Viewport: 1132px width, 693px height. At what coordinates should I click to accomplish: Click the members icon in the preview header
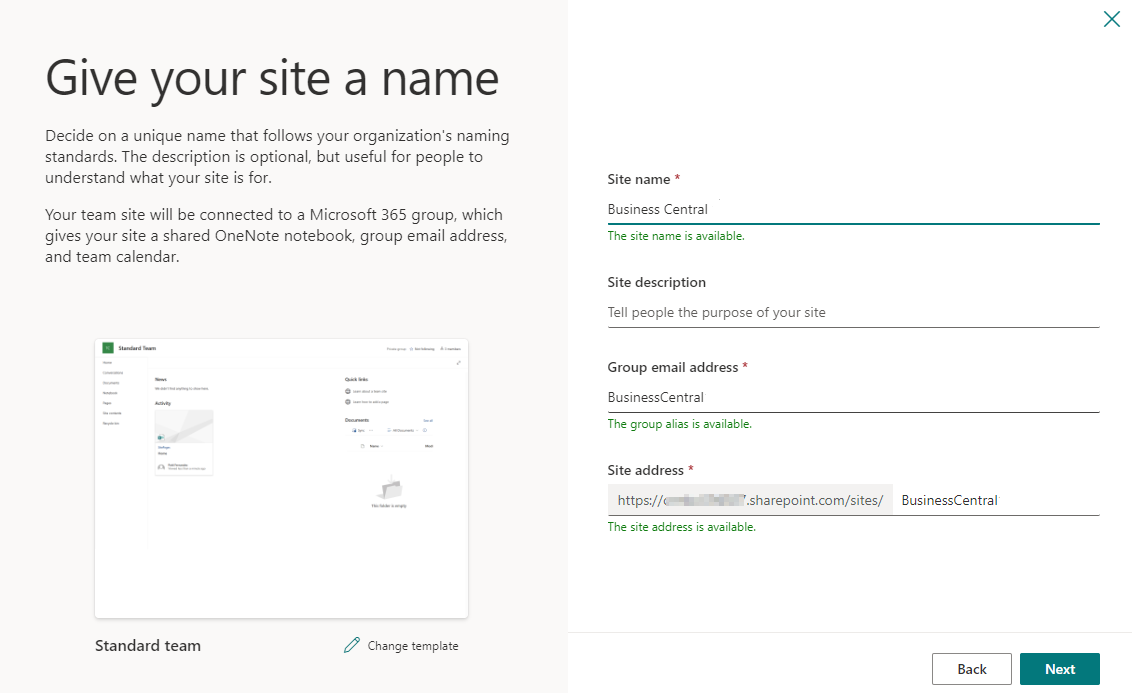tap(442, 348)
